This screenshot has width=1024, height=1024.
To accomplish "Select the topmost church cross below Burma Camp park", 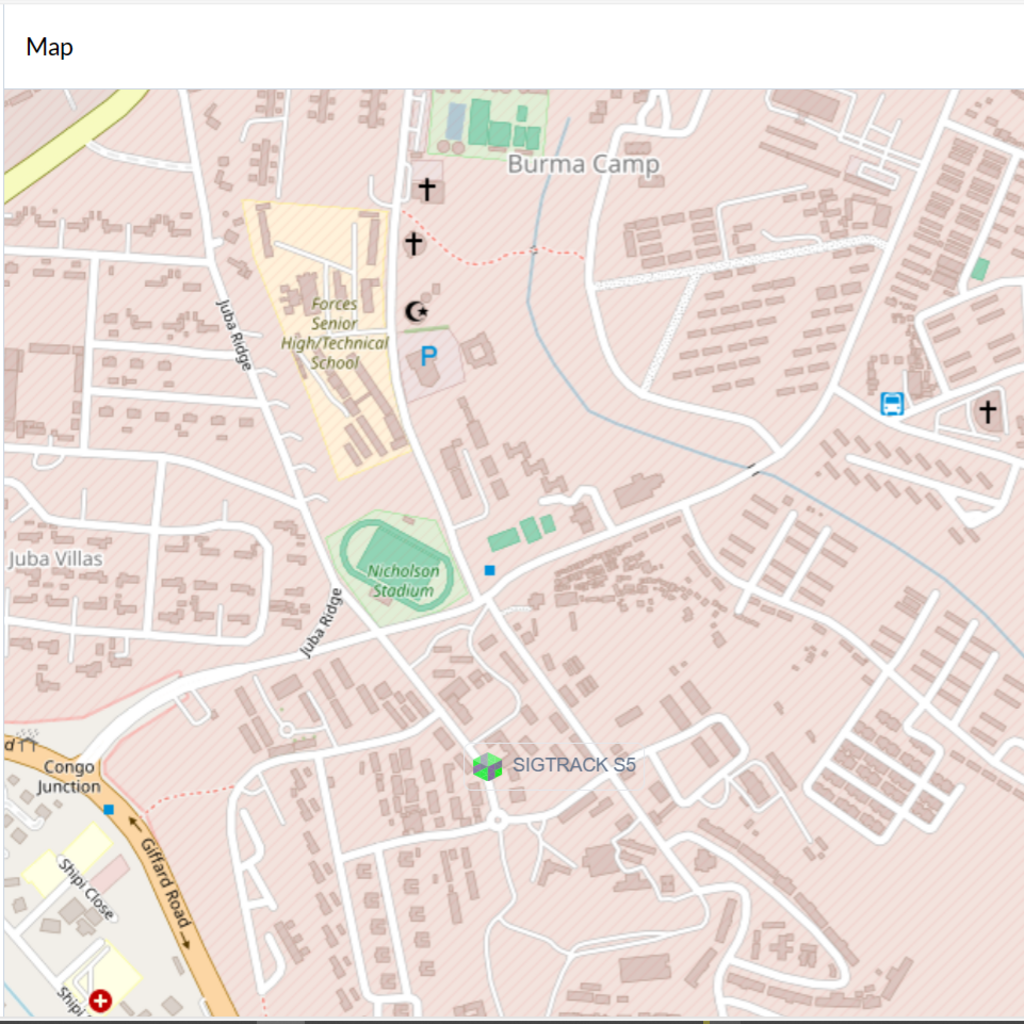I will coord(427,189).
